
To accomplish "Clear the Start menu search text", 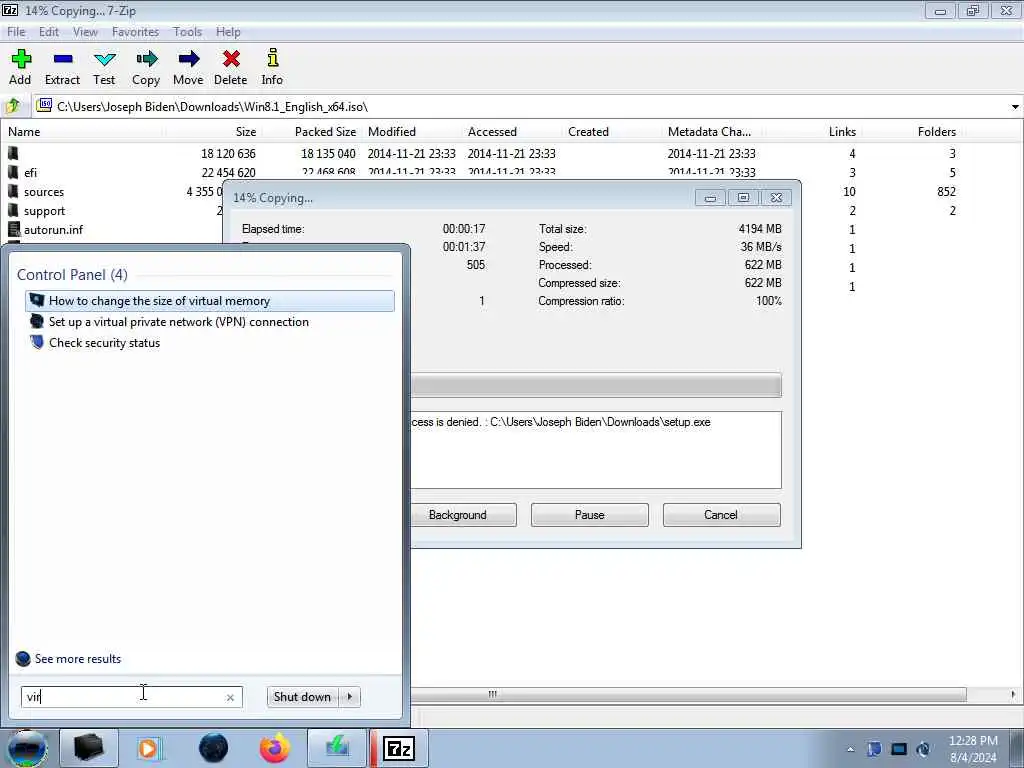I will [230, 697].
